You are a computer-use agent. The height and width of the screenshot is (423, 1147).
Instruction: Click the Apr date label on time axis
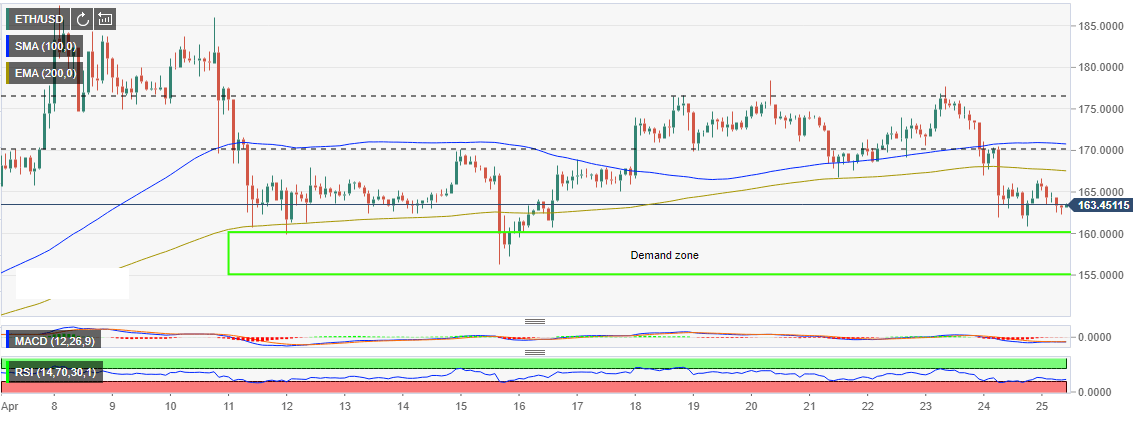10,409
